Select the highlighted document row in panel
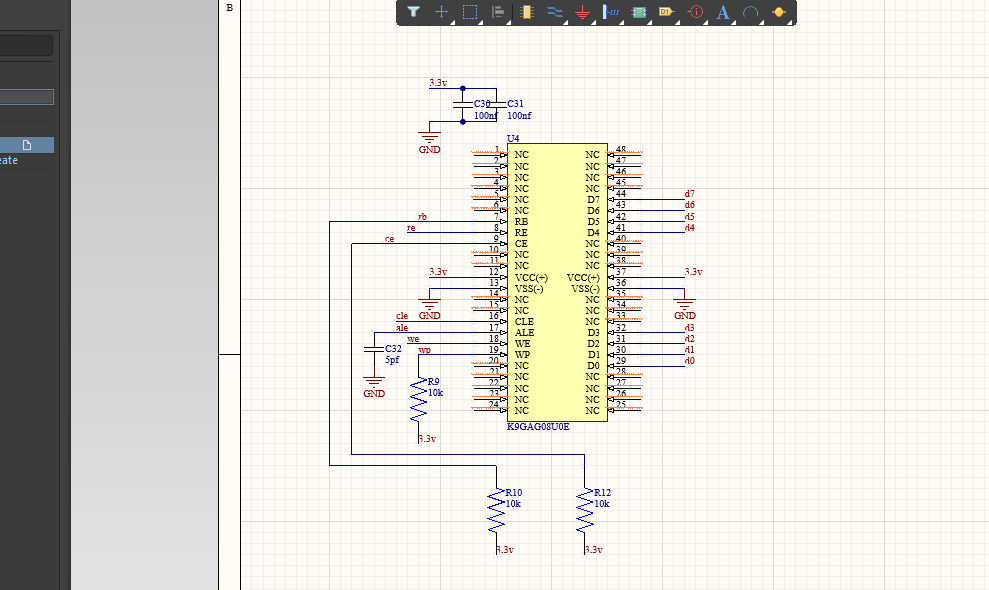The width and height of the screenshot is (989, 590). [27, 145]
